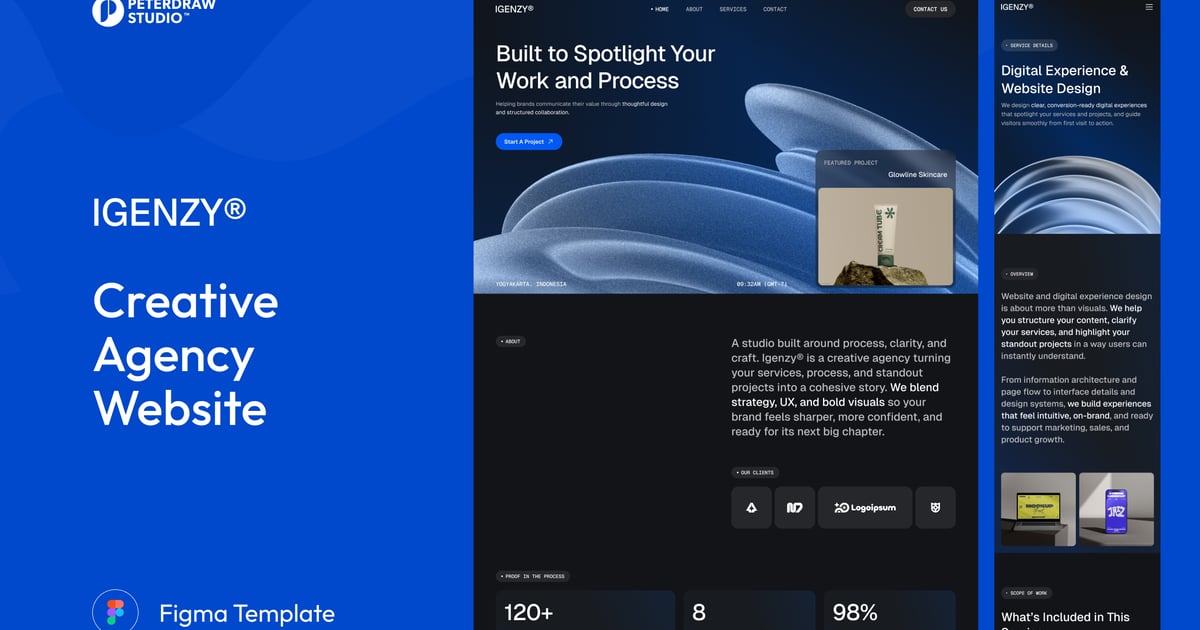Select the shield-shaped client logo tile

coord(936,508)
